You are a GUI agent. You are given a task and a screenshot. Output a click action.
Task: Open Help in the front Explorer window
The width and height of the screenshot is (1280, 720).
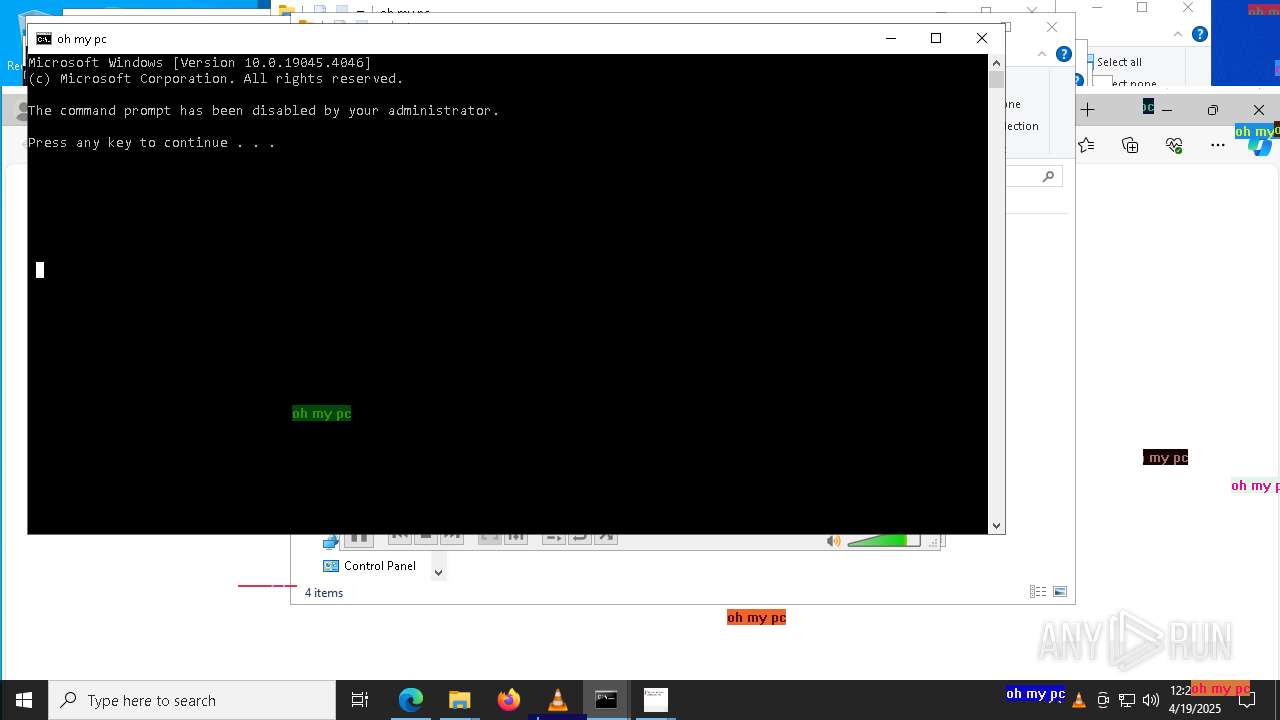1064,54
